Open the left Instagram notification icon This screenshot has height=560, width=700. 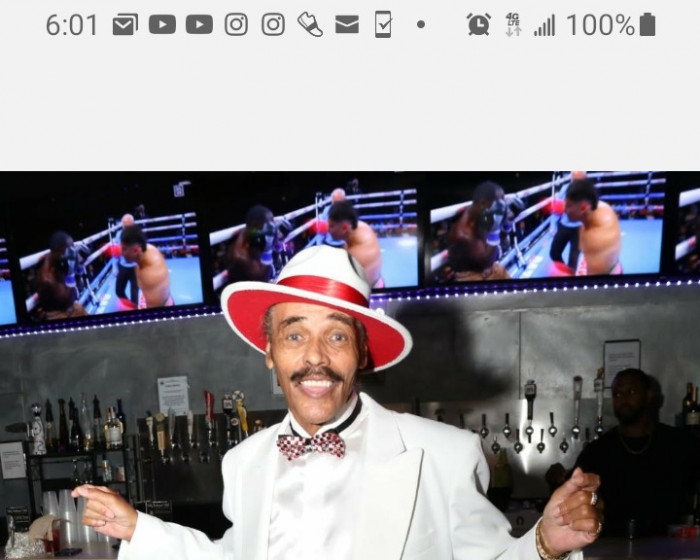pos(236,25)
